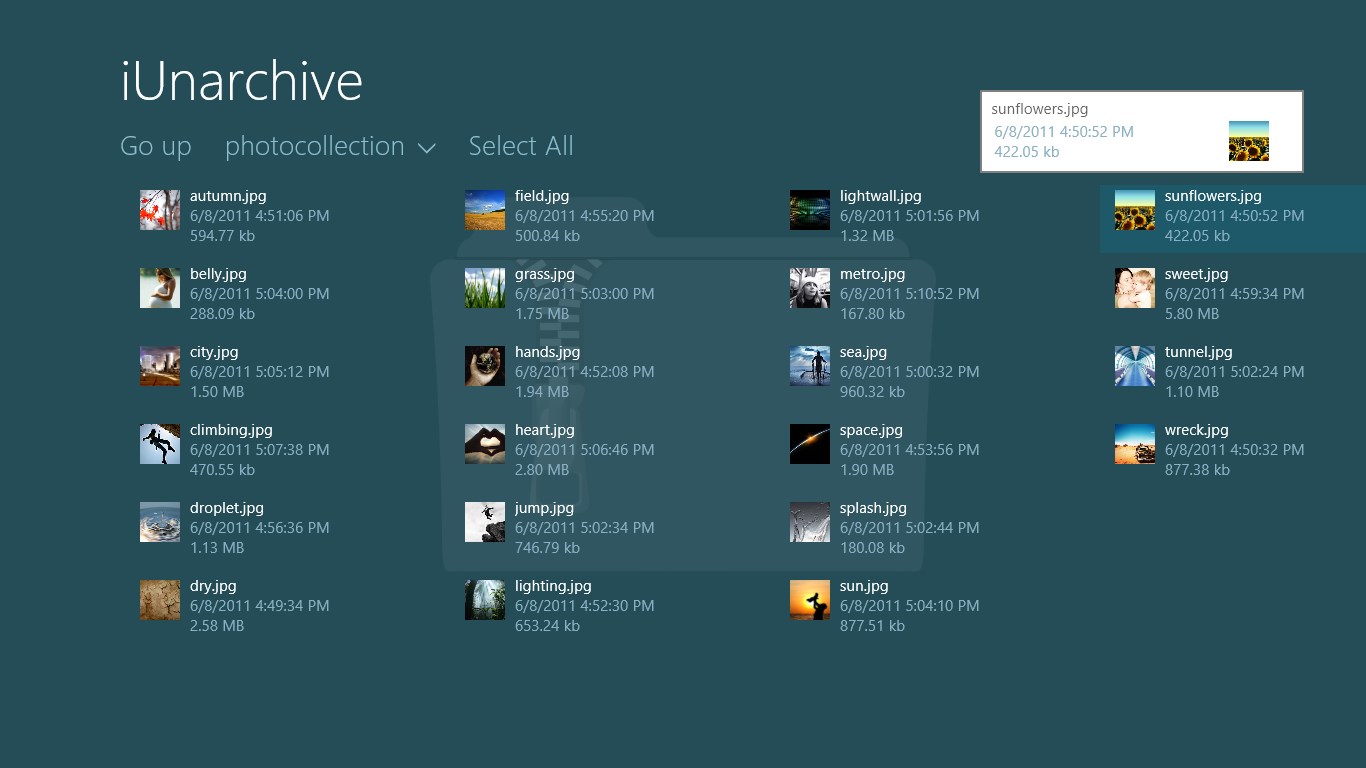Image resolution: width=1366 pixels, height=768 pixels.
Task: Click the wreck.jpg thumbnail icon
Action: tap(1135, 444)
